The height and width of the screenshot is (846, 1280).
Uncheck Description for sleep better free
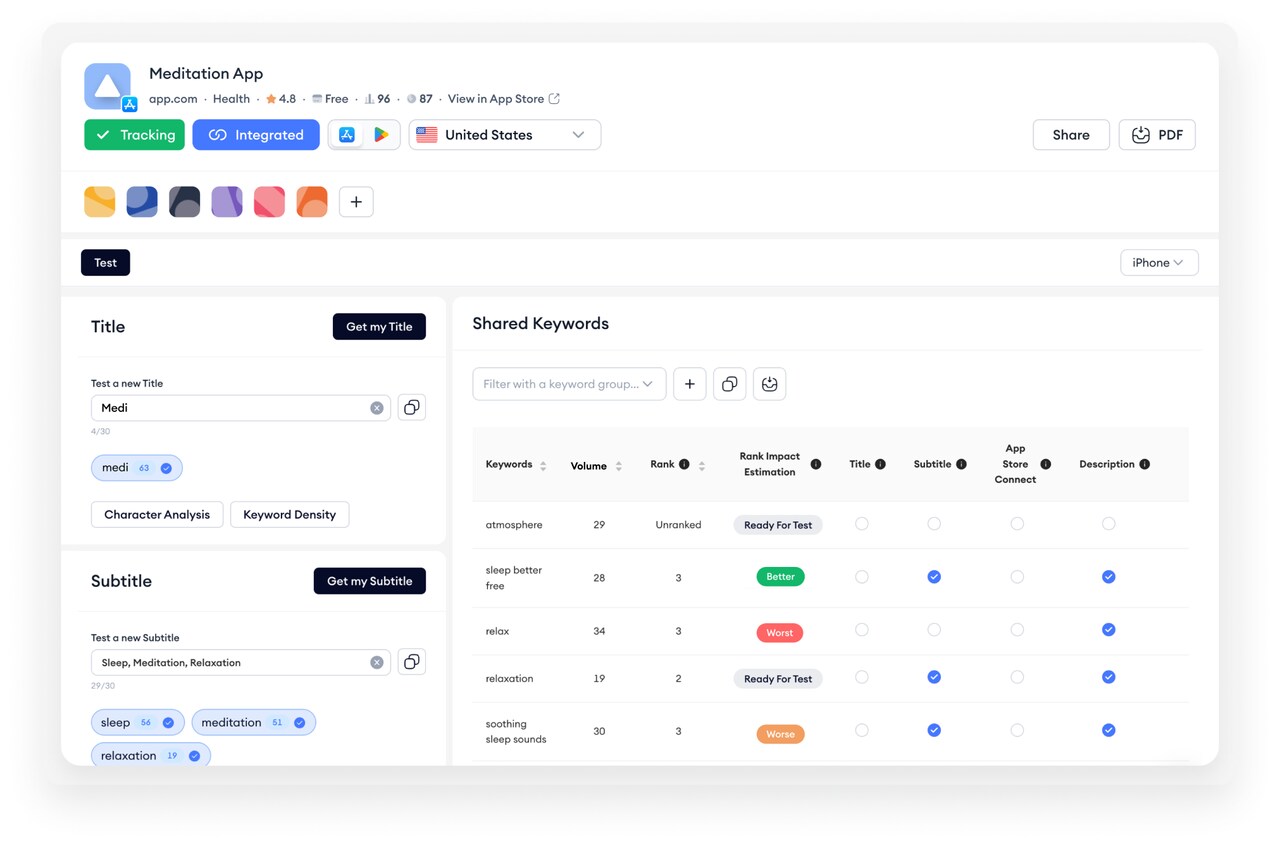1108,577
